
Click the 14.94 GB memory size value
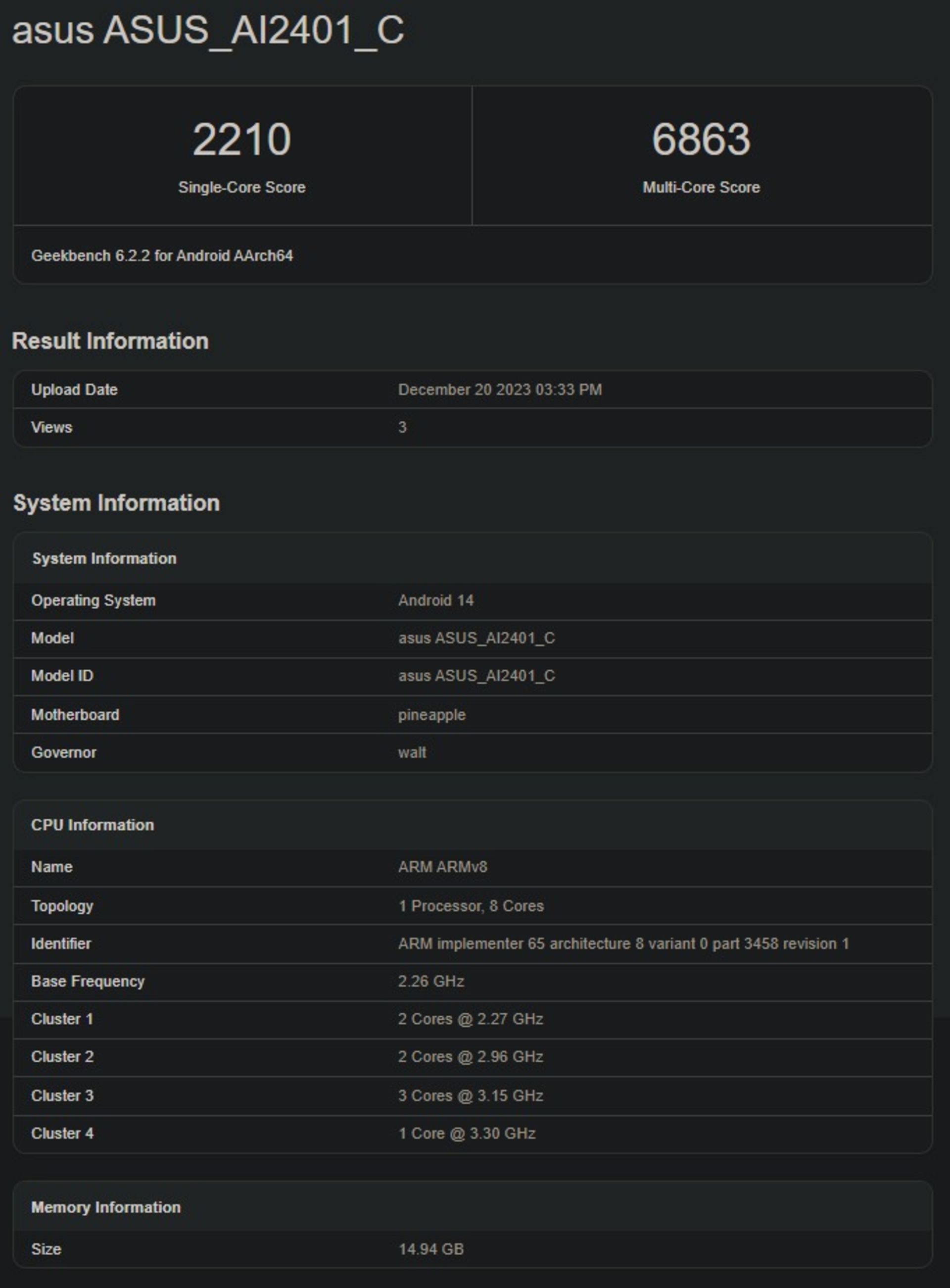coord(431,1249)
